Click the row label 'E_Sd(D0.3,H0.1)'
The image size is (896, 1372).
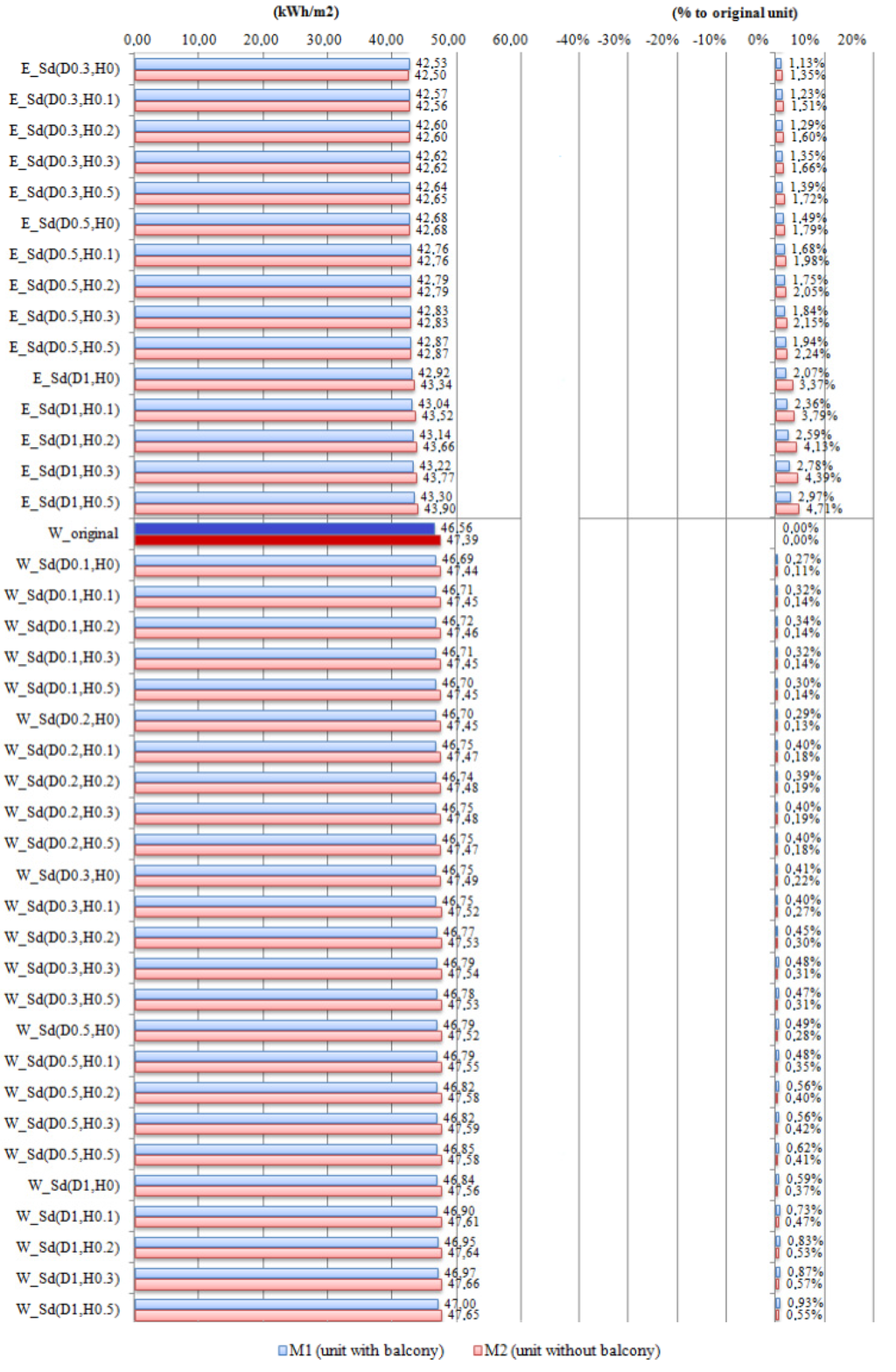click(64, 99)
